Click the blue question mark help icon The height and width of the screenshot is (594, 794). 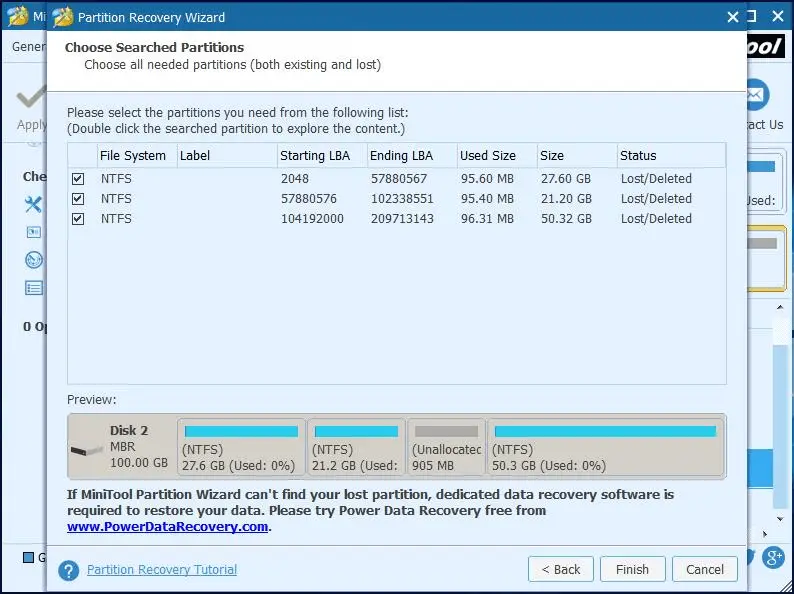68,571
